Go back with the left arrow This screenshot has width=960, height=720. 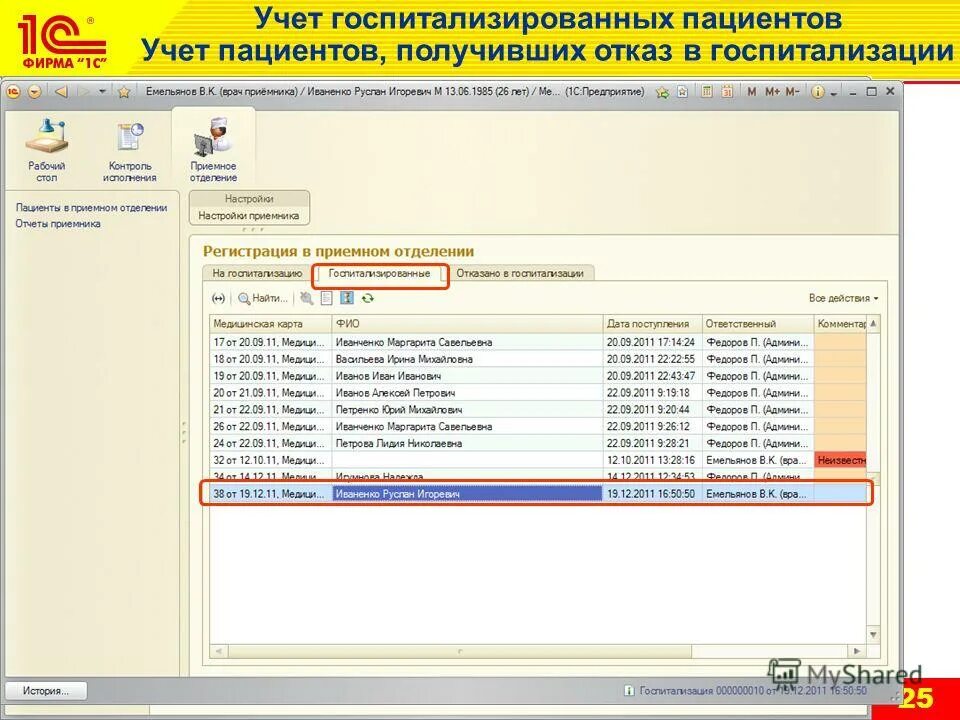[x=61, y=92]
